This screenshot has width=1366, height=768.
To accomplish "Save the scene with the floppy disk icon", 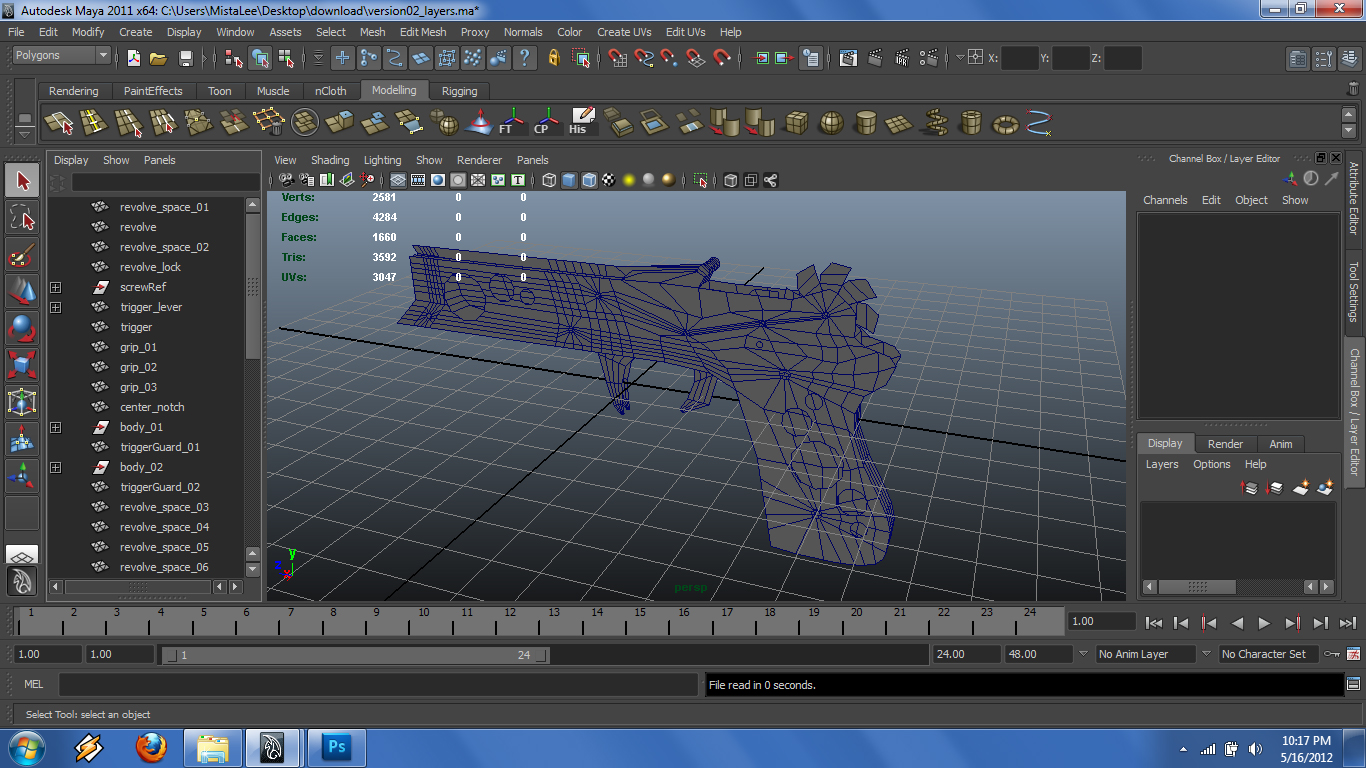I will tap(186, 58).
